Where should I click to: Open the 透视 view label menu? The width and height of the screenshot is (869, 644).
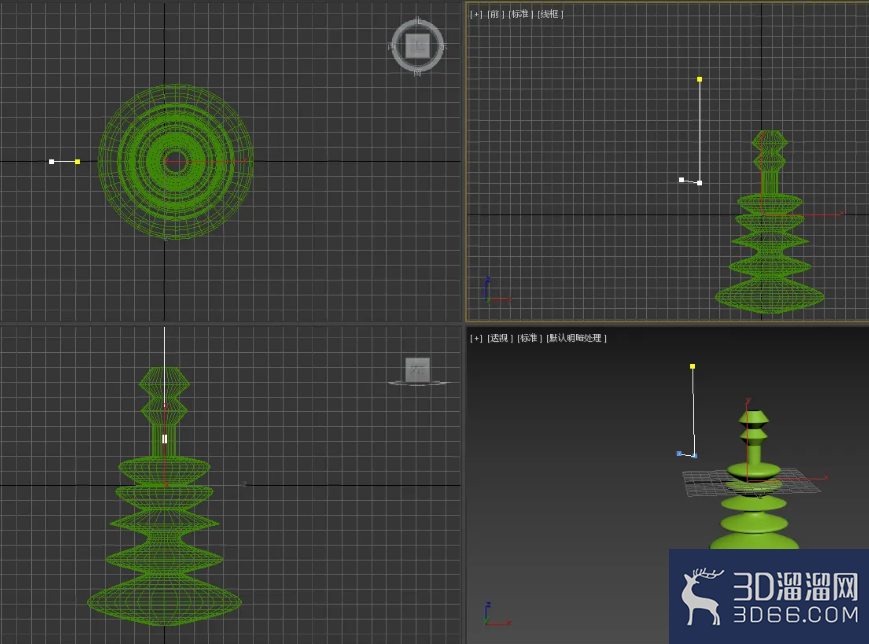(500, 338)
